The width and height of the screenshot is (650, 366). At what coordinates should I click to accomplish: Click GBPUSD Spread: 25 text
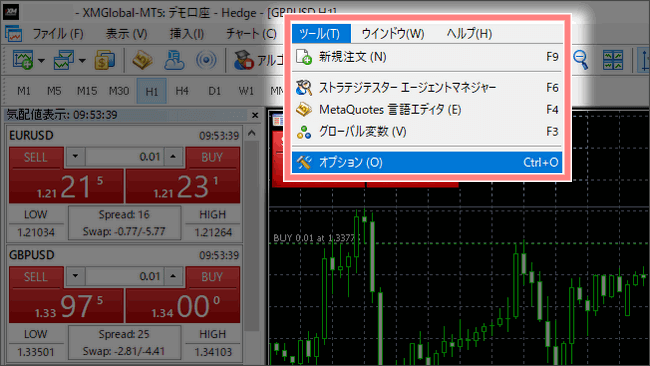pyautogui.click(x=124, y=334)
